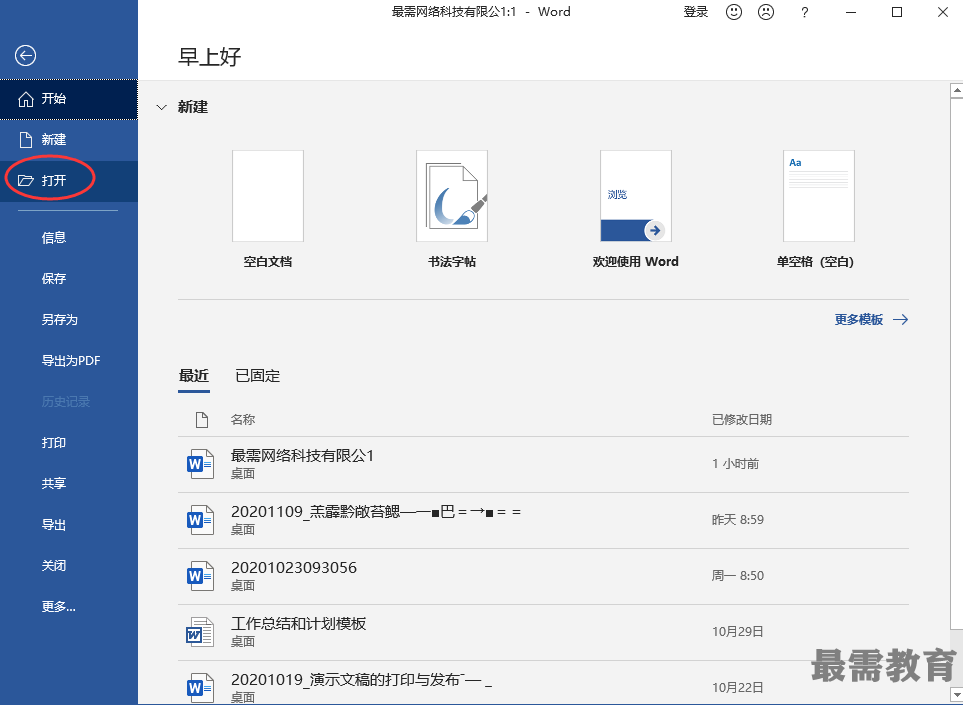Screen dimensions: 963x705
Task: Click the back arrow icon
Action: [25, 56]
